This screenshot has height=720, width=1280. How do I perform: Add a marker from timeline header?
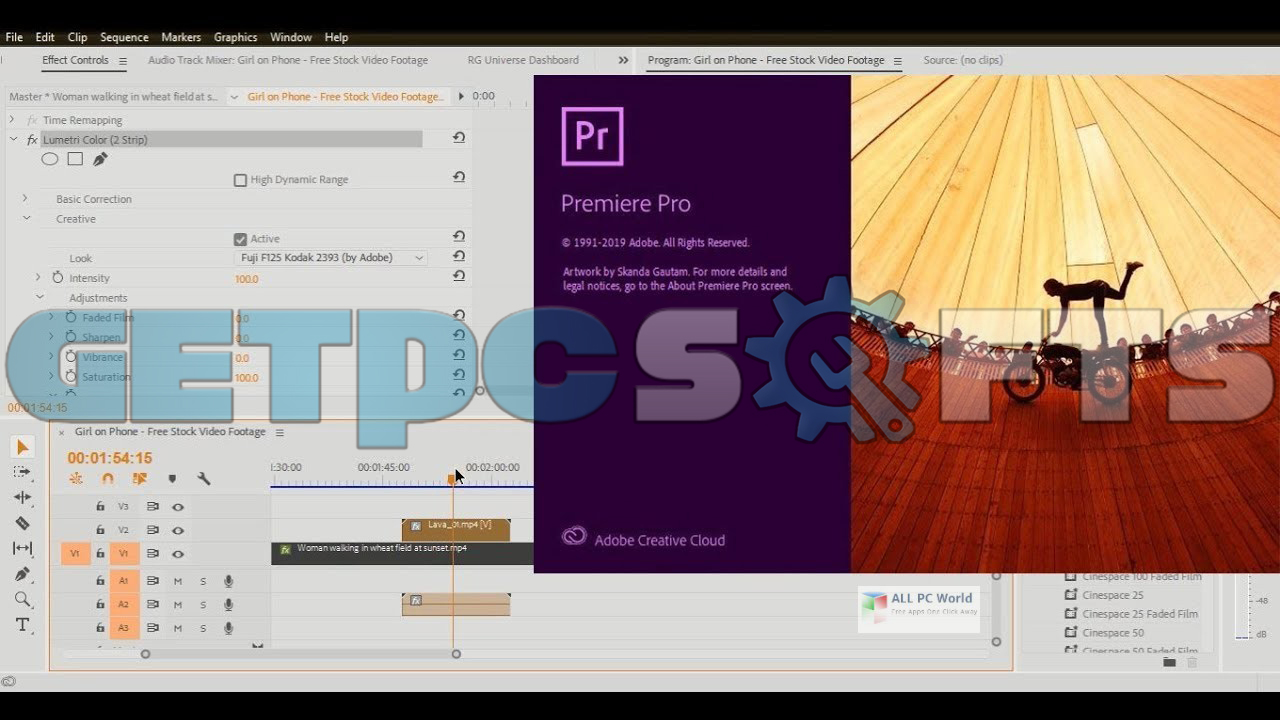click(x=172, y=479)
